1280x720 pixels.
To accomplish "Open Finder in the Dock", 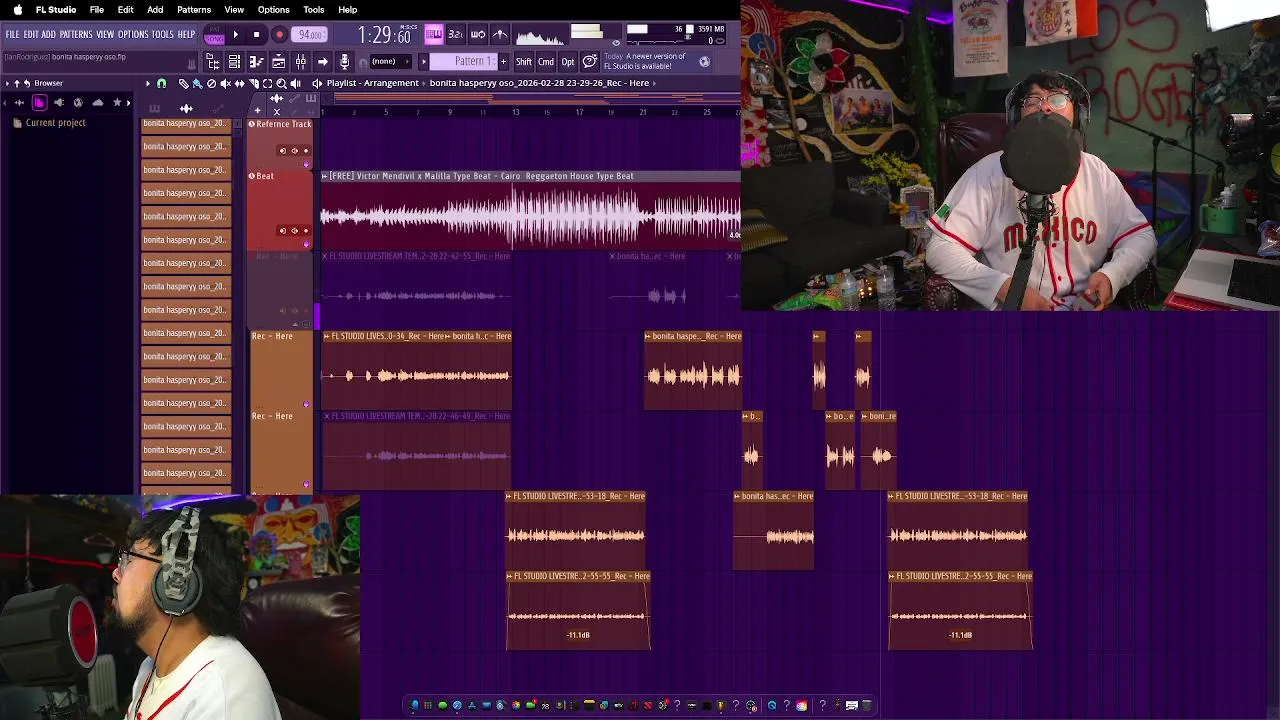I will (415, 705).
